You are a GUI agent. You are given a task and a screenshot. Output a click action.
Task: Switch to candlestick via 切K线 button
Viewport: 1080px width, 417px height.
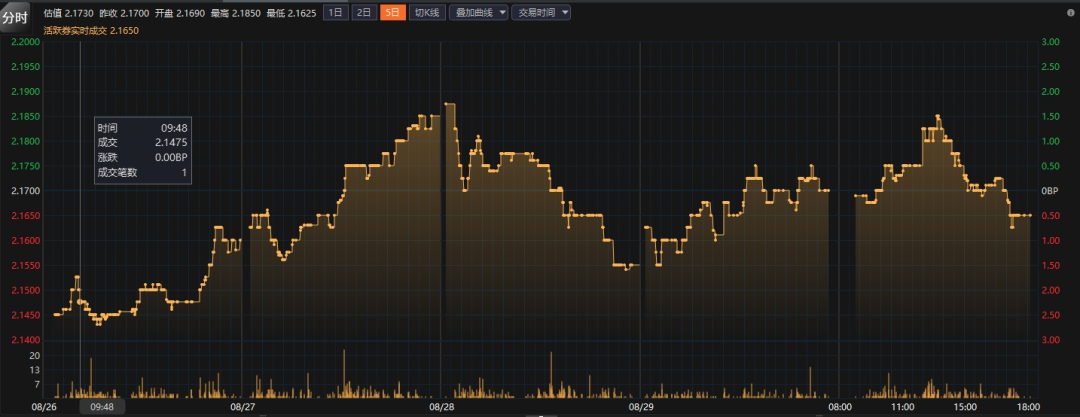[x=427, y=13]
